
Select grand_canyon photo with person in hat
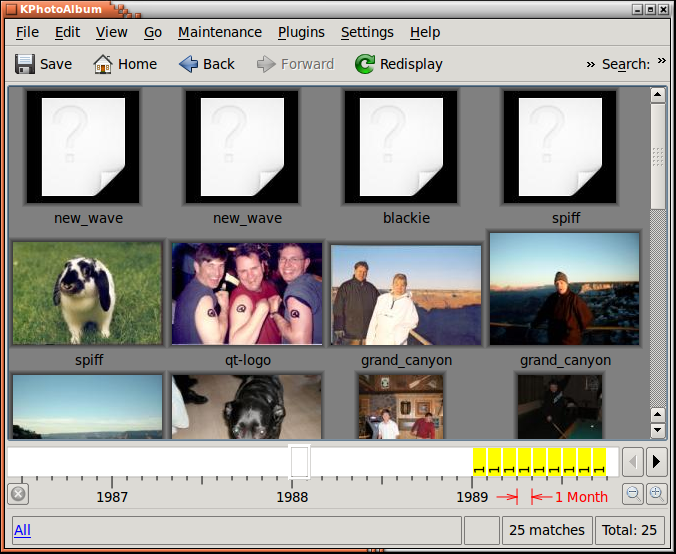pos(564,289)
